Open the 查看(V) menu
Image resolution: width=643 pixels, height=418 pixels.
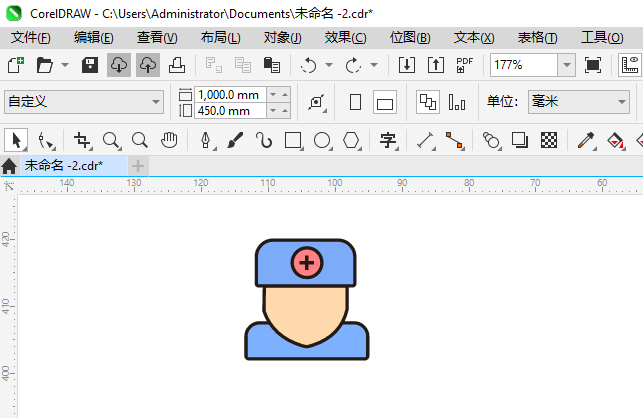(x=157, y=38)
